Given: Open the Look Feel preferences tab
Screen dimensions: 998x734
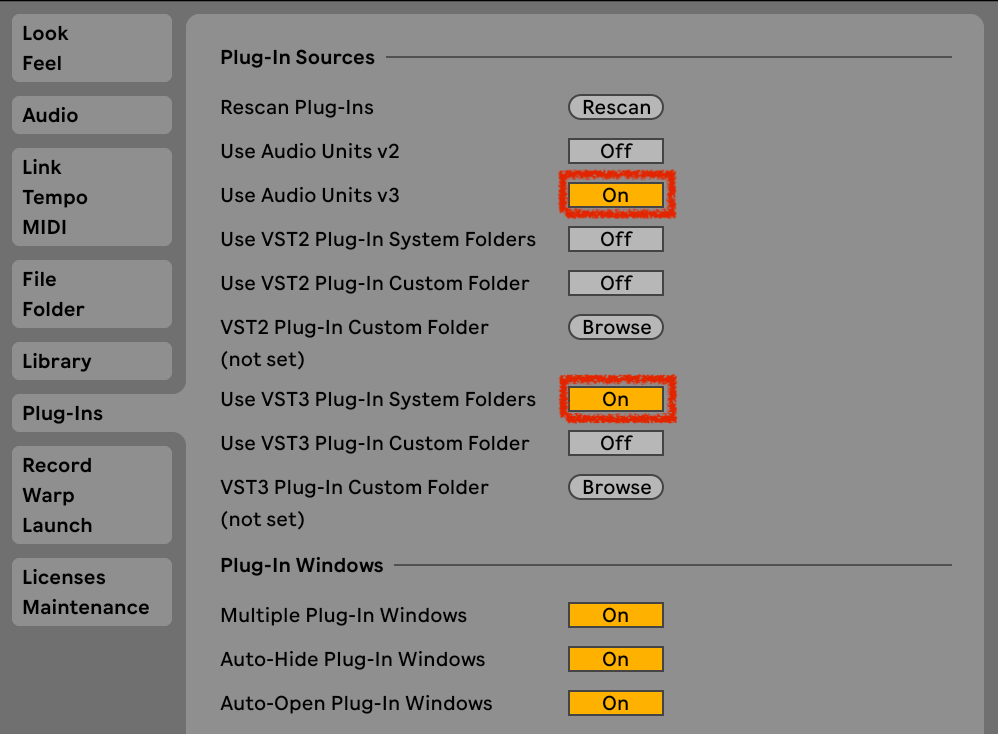Looking at the screenshot, I should [x=91, y=48].
